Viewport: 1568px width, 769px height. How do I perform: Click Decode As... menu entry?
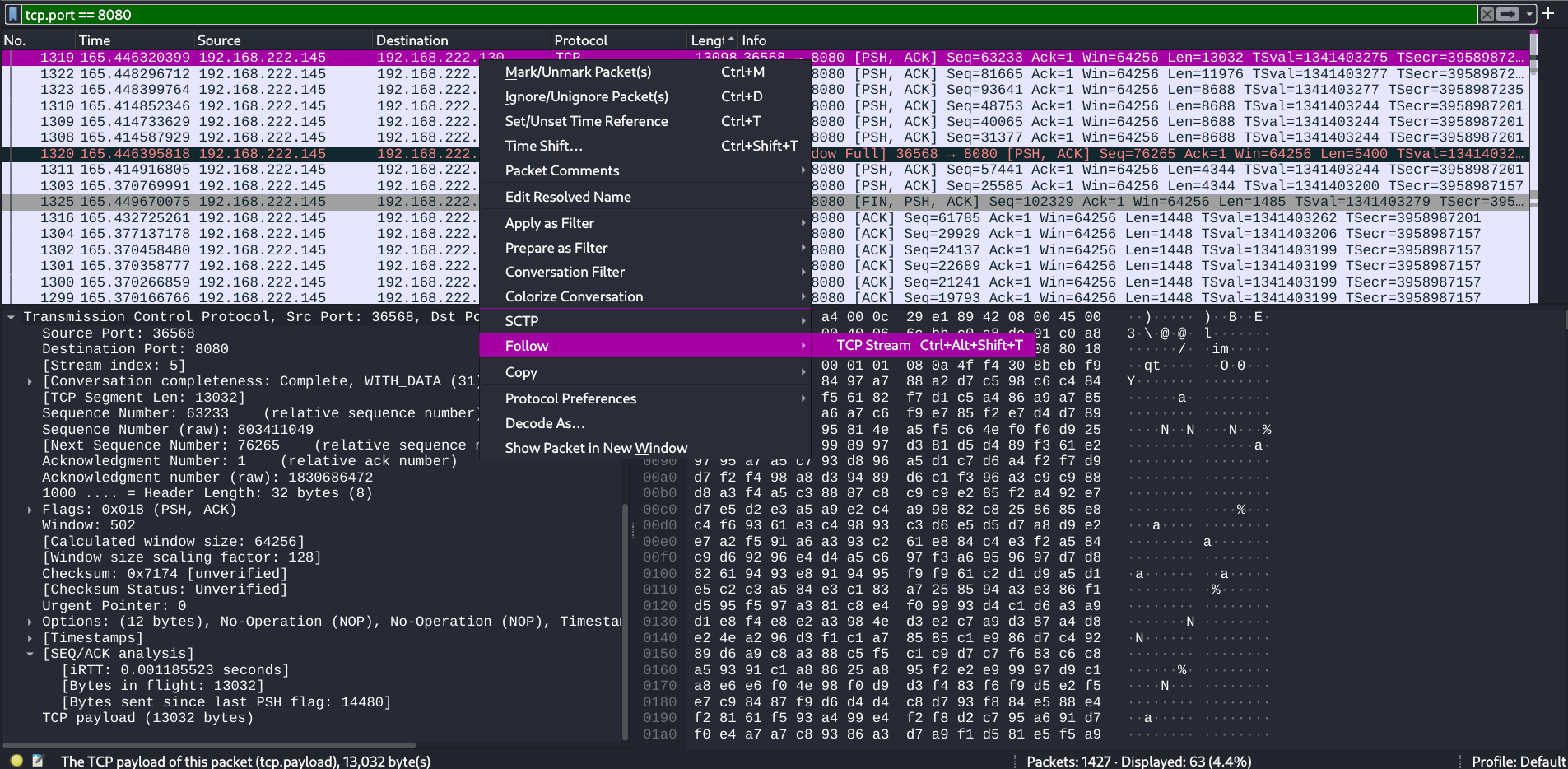(545, 423)
